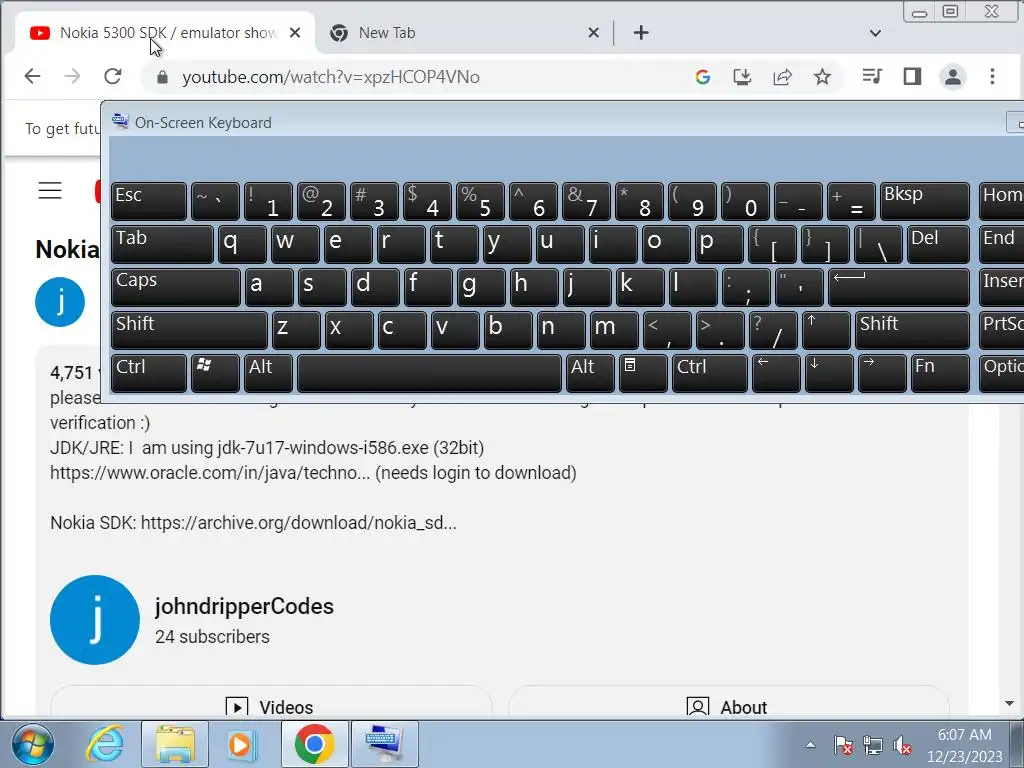Click Windows logo key on keyboard
Image resolution: width=1024 pixels, height=768 pixels.
click(x=215, y=374)
